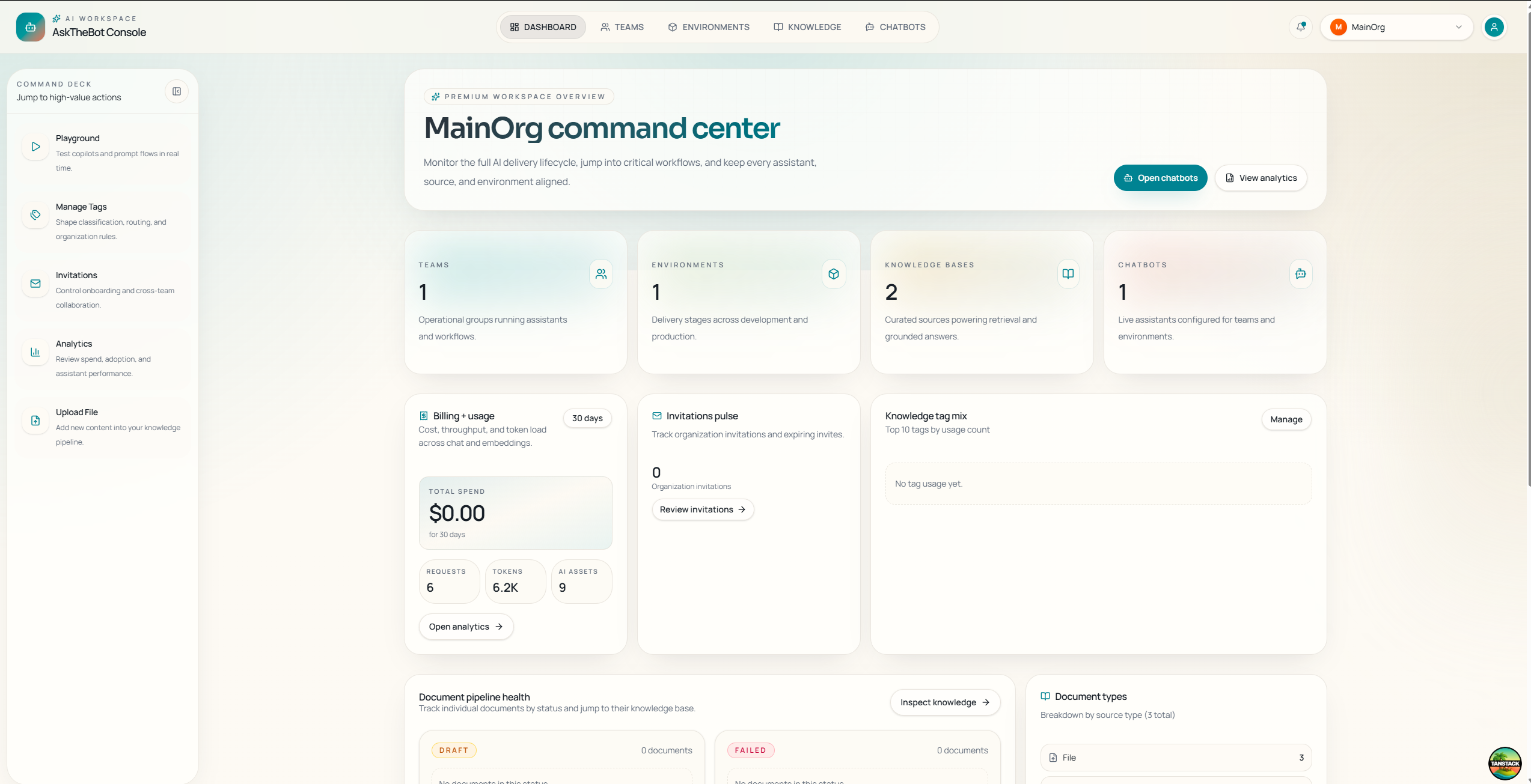
Task: Open the Manage Tags quick action
Action: click(103, 221)
